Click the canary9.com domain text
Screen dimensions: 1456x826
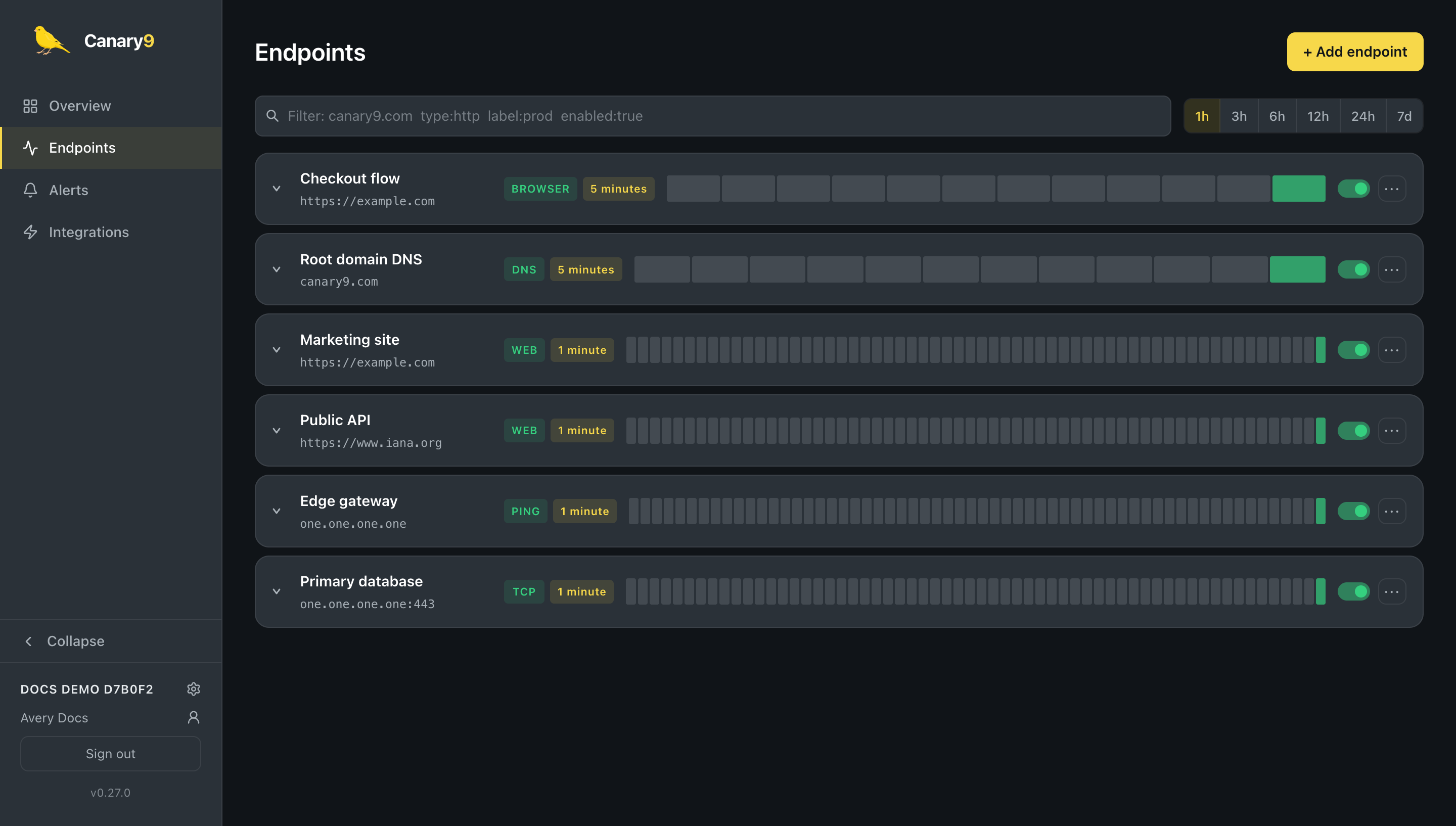(339, 282)
